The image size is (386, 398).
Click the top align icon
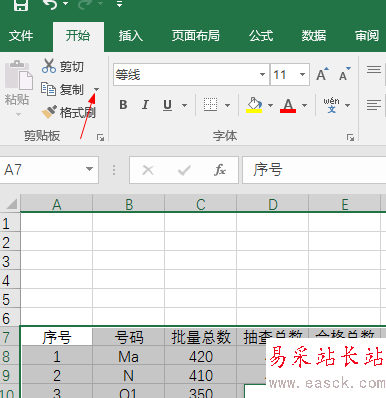click(374, 69)
